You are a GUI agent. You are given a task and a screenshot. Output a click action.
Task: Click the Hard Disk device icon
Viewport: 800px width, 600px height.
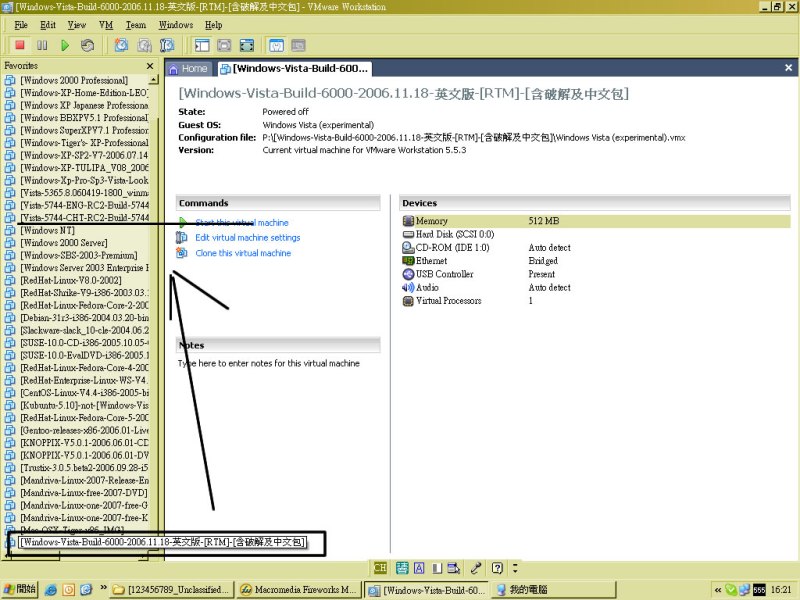click(408, 234)
